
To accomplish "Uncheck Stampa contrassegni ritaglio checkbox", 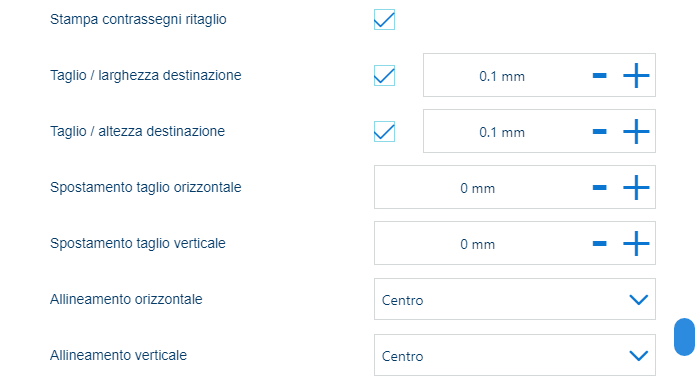I will (385, 20).
